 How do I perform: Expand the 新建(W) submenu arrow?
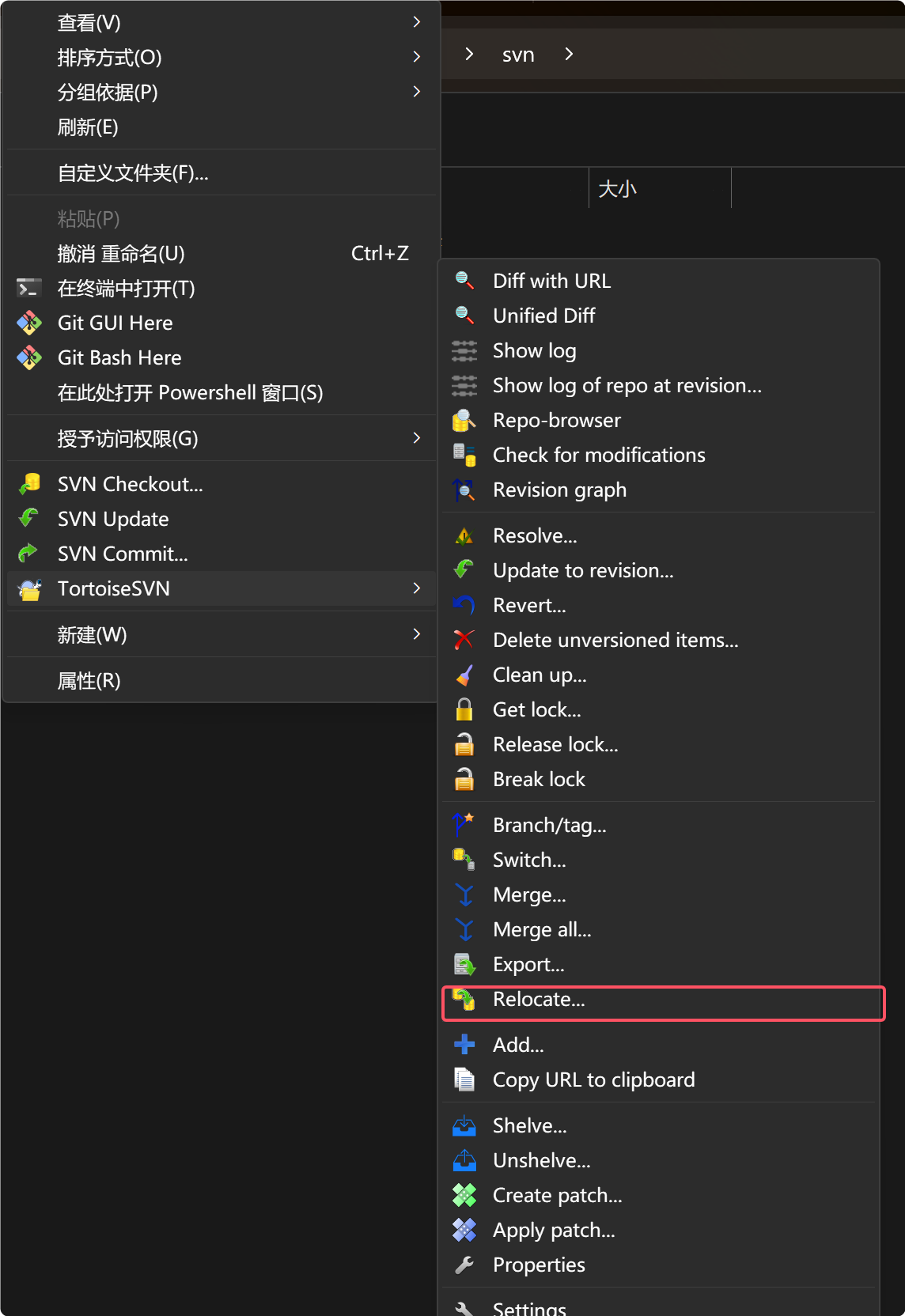(x=417, y=634)
